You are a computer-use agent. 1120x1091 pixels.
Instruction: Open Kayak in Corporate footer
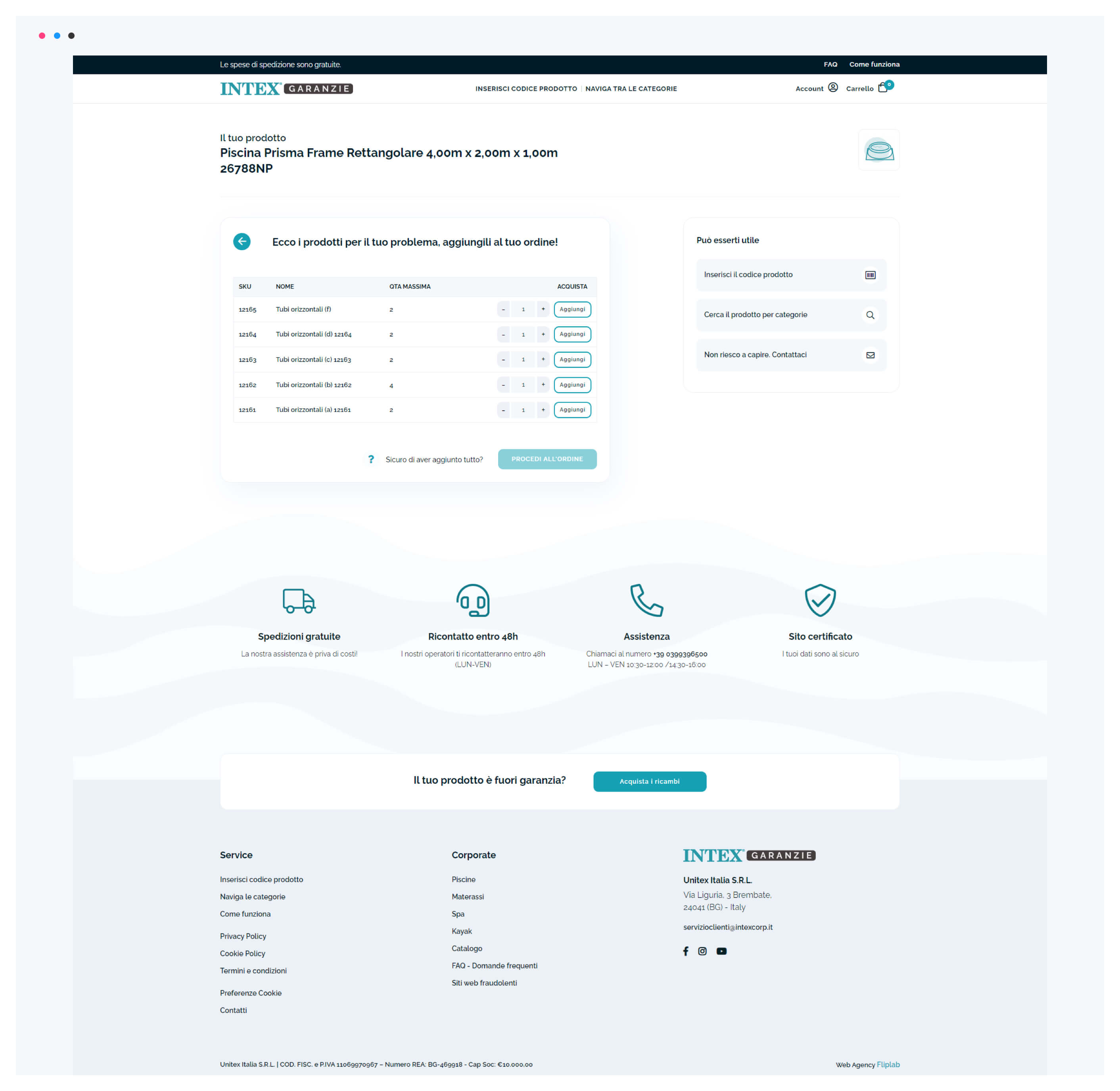tap(461, 931)
